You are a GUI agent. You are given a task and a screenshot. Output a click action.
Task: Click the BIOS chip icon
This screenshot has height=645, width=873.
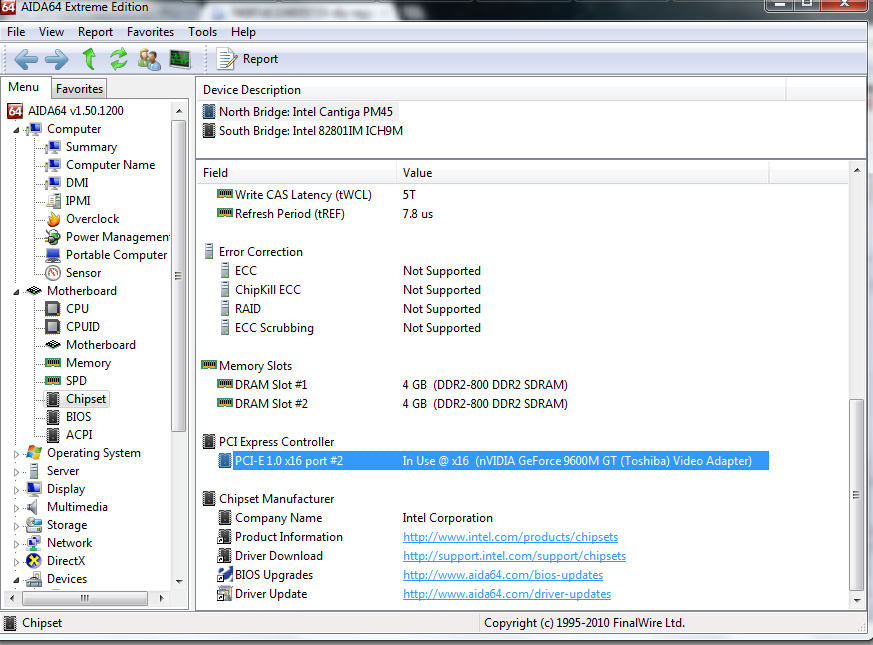(x=53, y=417)
